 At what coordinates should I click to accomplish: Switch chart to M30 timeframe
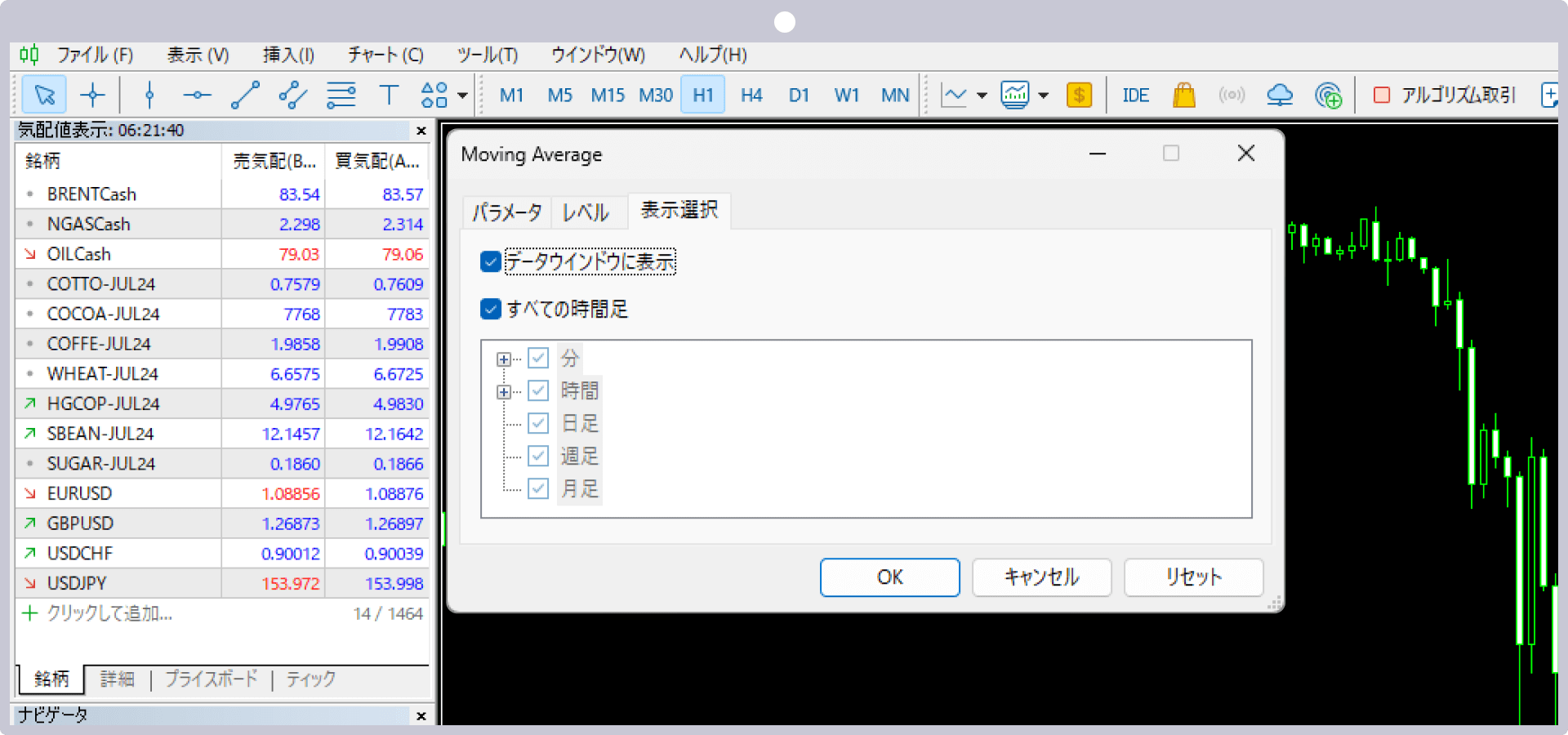[656, 96]
